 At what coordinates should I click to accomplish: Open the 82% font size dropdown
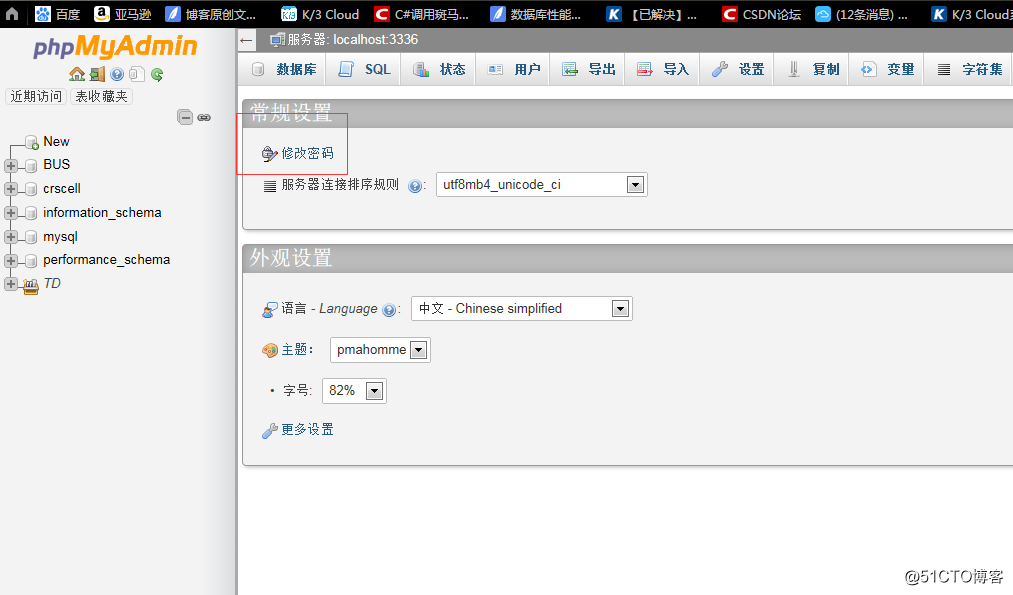pyautogui.click(x=354, y=391)
